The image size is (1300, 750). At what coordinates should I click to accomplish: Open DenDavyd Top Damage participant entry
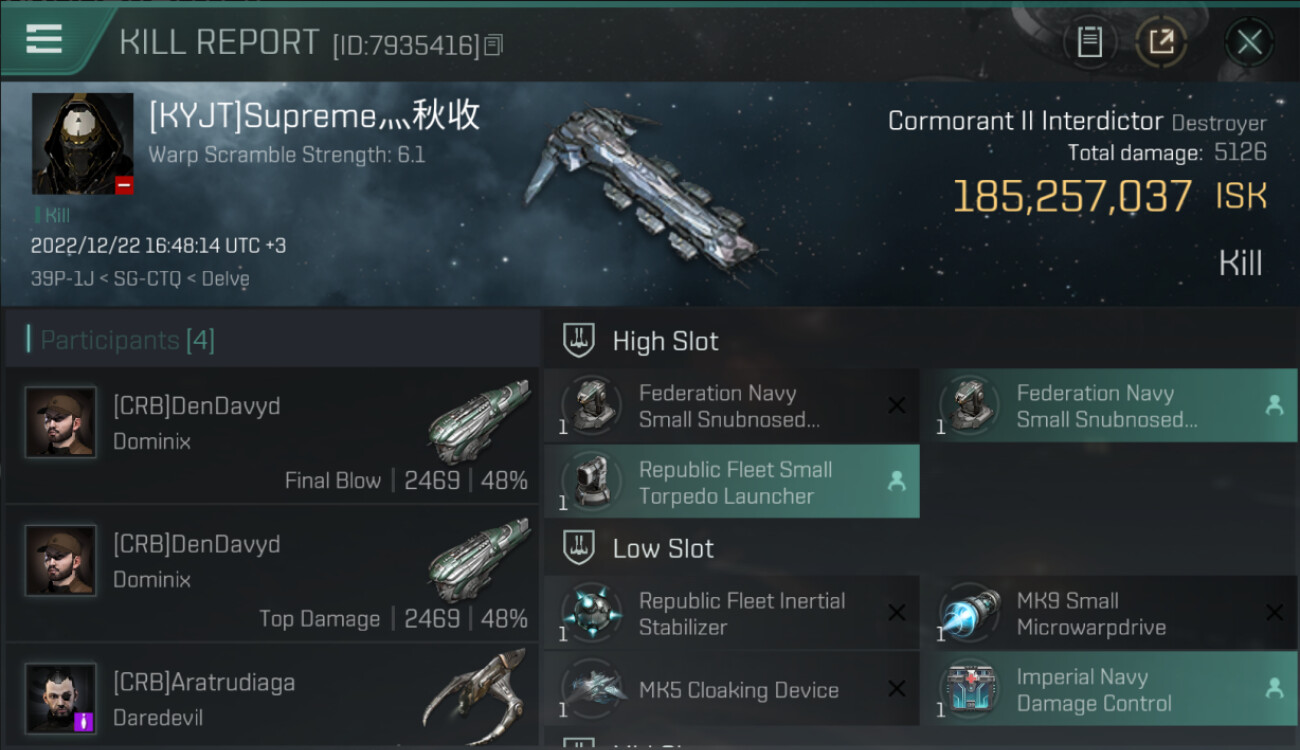click(x=272, y=574)
